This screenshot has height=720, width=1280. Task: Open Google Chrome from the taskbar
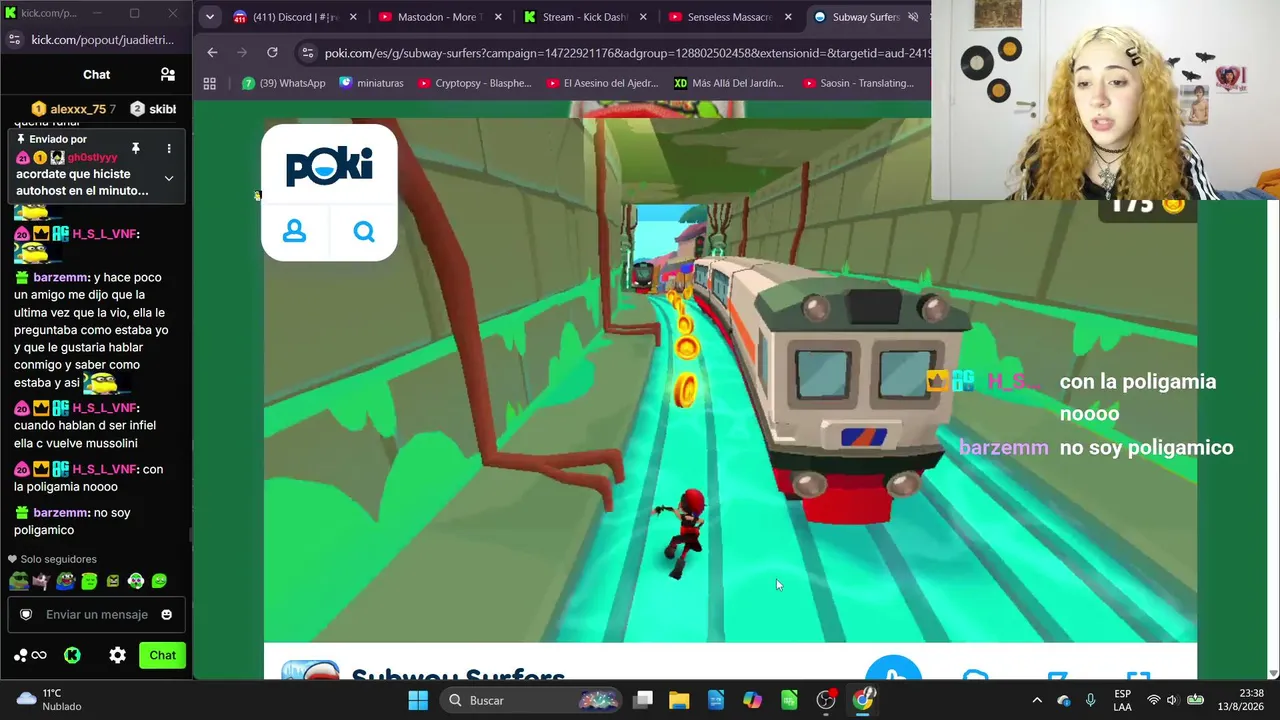863,700
